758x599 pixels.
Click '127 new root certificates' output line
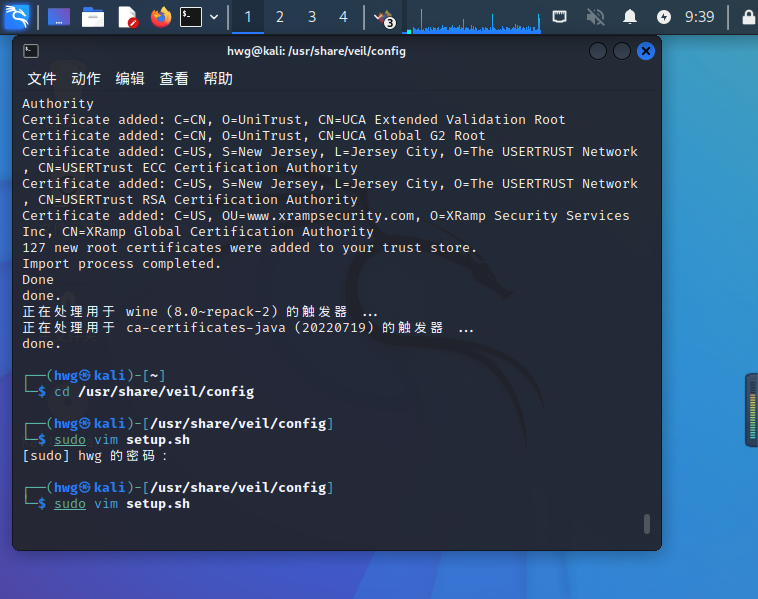(x=249, y=248)
